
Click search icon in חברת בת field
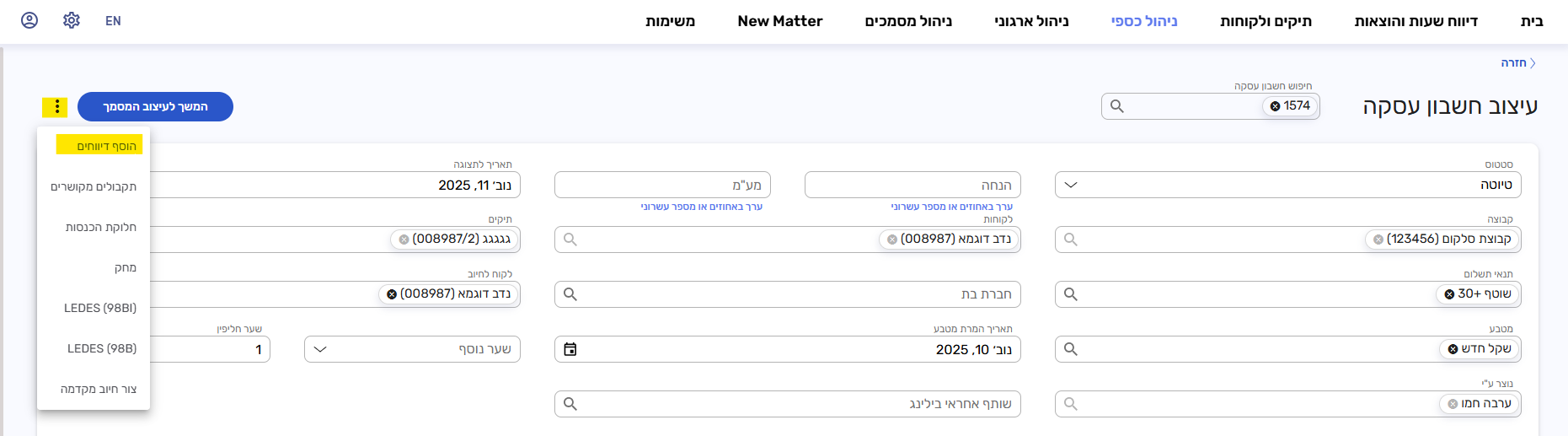[570, 294]
